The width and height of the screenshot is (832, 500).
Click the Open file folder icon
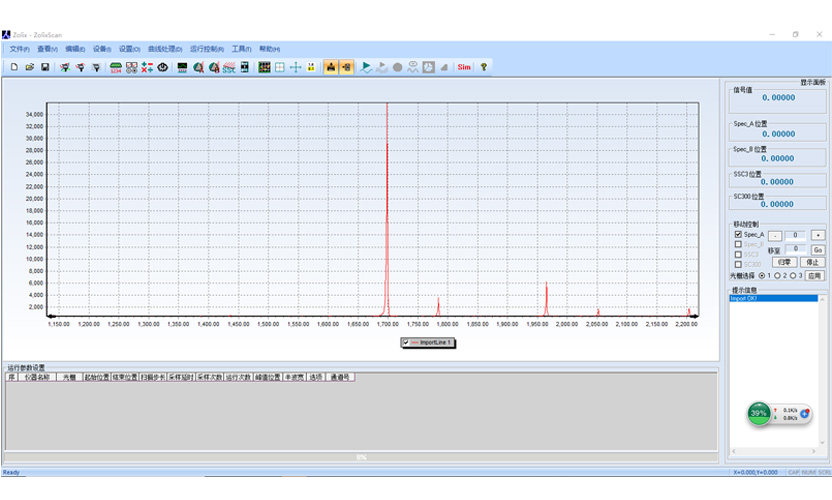click(30, 67)
